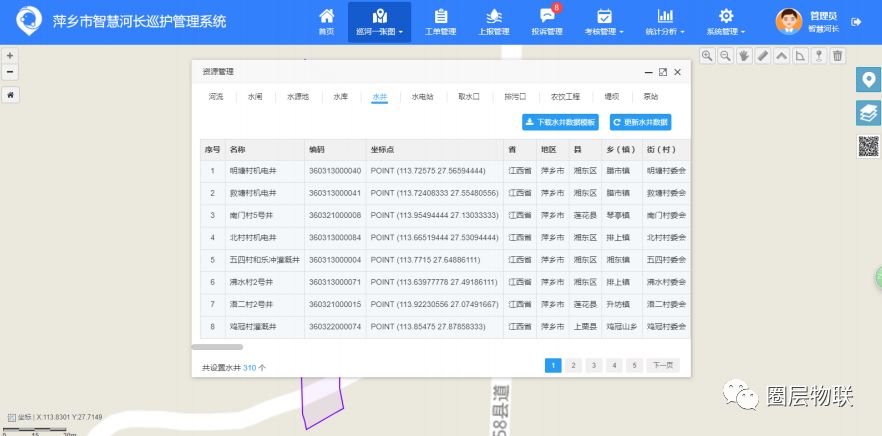Go to page 3 of well list
Image resolution: width=882 pixels, height=436 pixels.
(x=593, y=366)
